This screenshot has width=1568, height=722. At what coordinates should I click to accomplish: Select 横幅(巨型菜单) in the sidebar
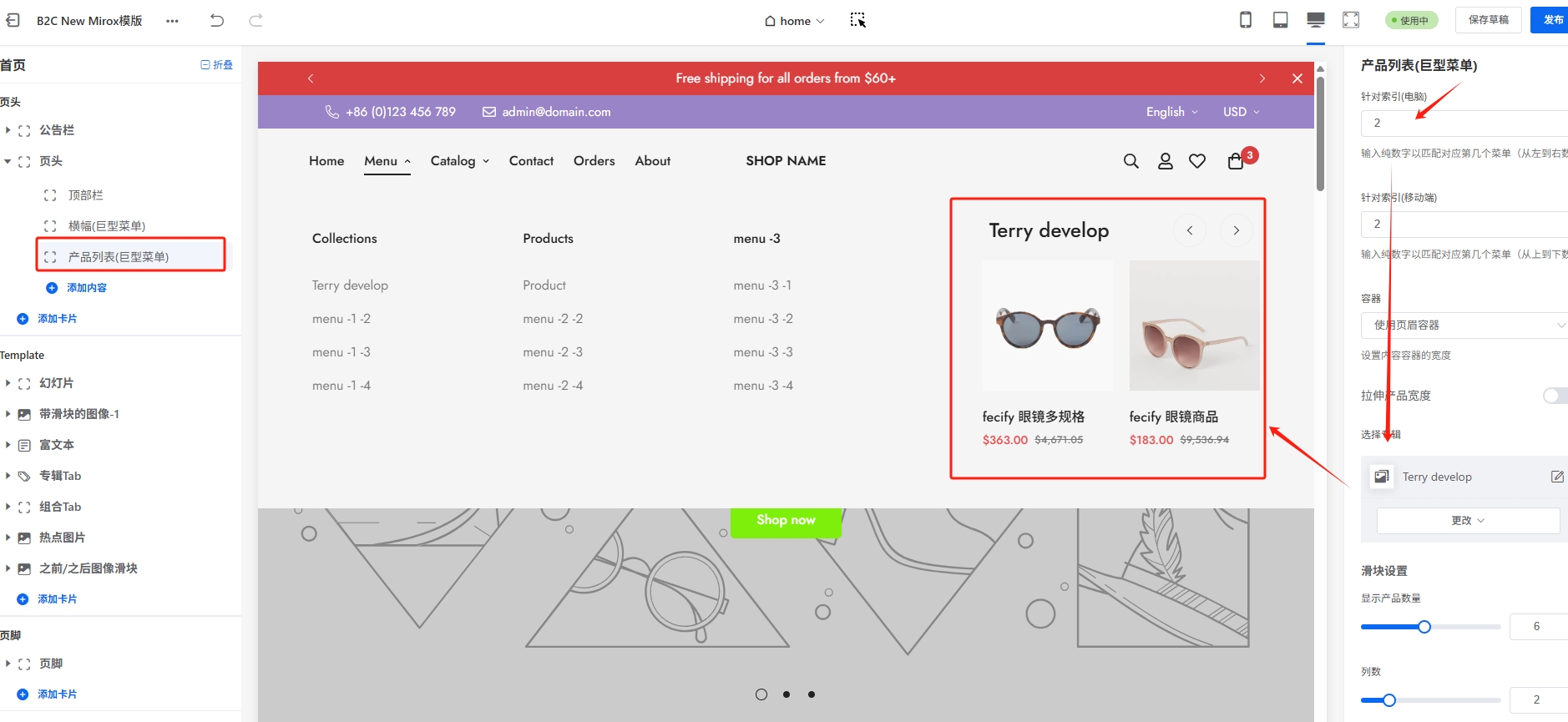pyautogui.click(x=107, y=226)
